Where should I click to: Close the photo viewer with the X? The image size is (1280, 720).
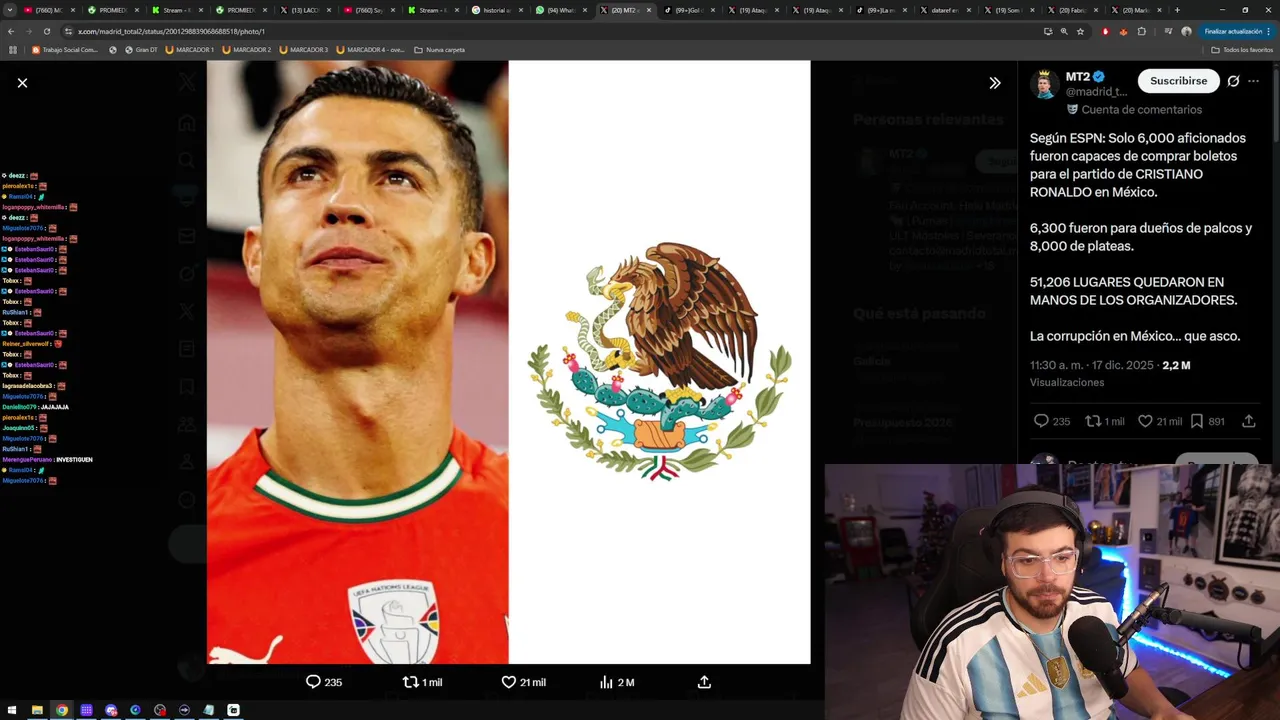pyautogui.click(x=22, y=83)
